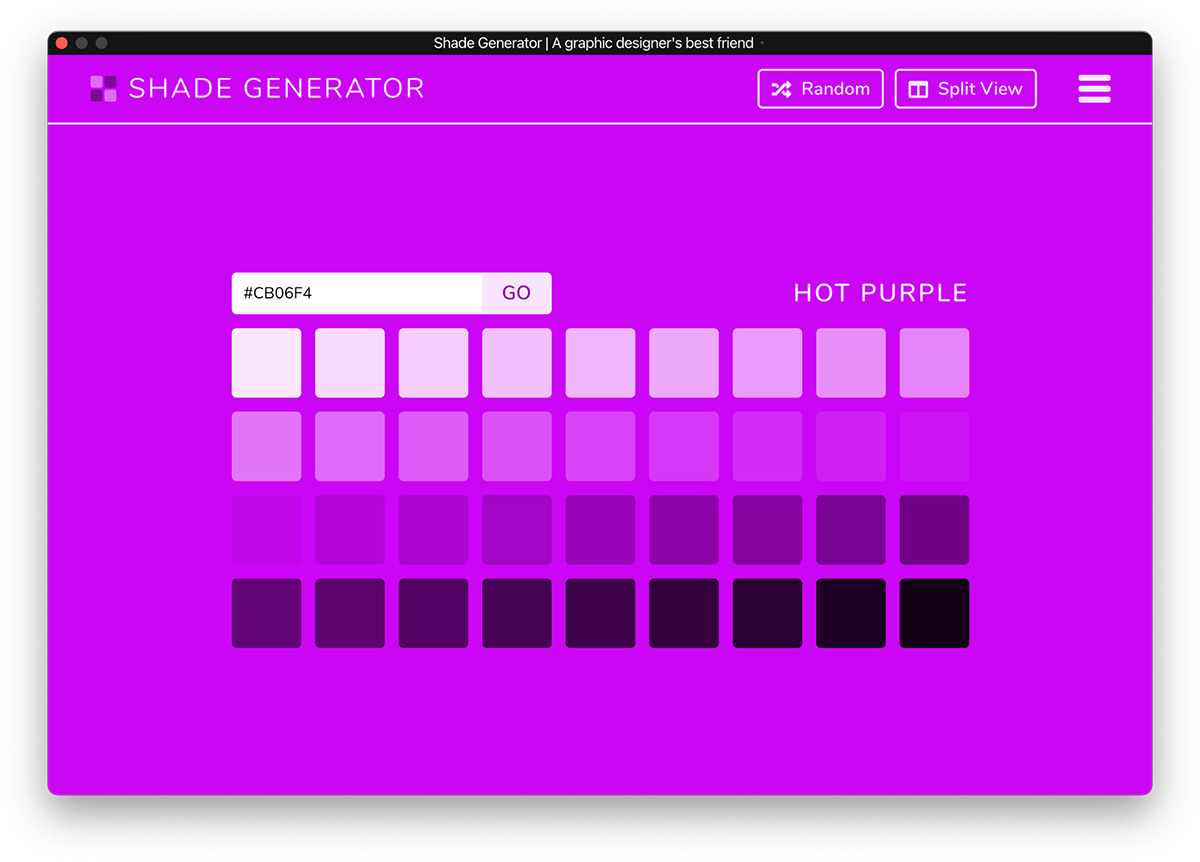Select the second swatch in the third row
1200x862 pixels.
(x=350, y=530)
